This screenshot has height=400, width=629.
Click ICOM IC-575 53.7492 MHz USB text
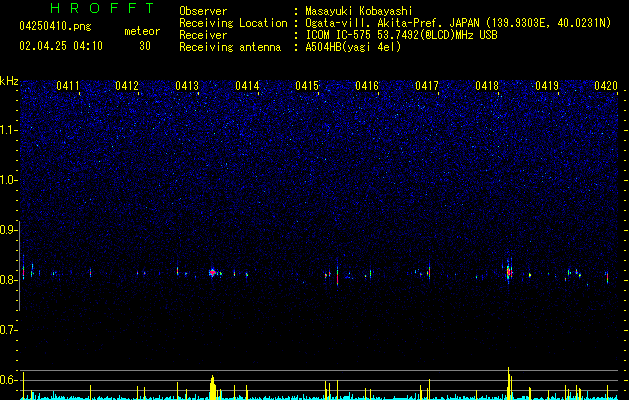(401, 35)
